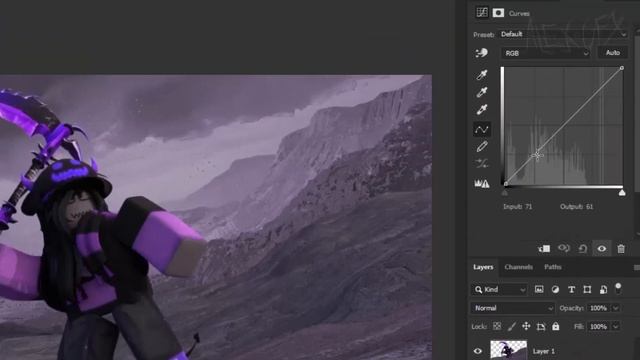Click the histogram clipping warning icon
Screen dimensions: 640x360
482,184
